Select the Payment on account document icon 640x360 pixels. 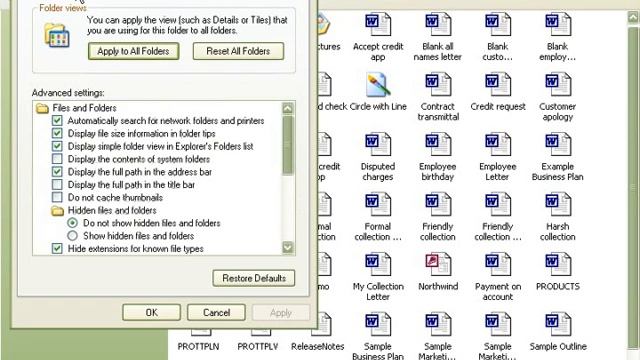498,264
